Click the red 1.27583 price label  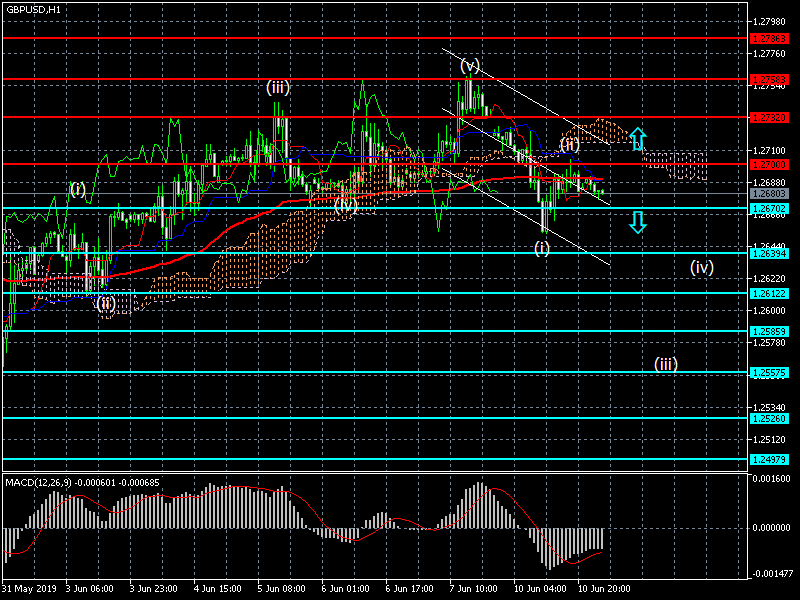(x=769, y=80)
